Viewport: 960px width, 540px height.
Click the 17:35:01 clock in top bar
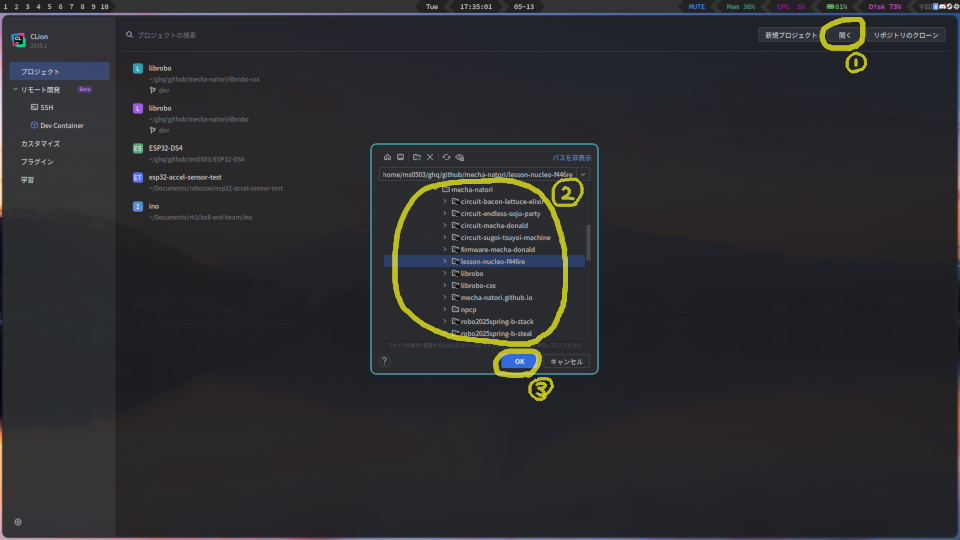pos(476,7)
